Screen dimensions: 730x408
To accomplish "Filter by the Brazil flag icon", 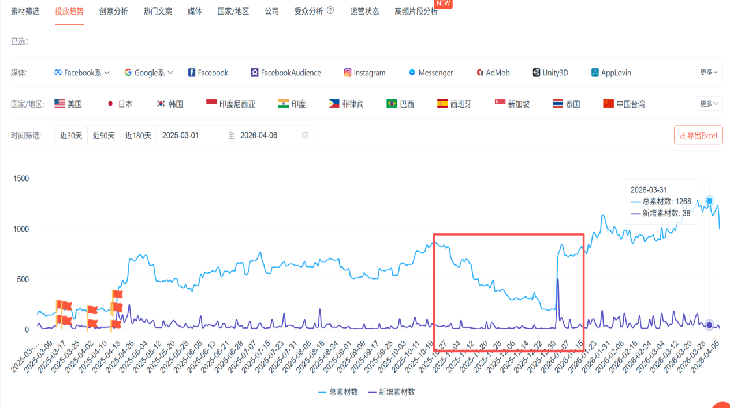I will click(x=392, y=103).
